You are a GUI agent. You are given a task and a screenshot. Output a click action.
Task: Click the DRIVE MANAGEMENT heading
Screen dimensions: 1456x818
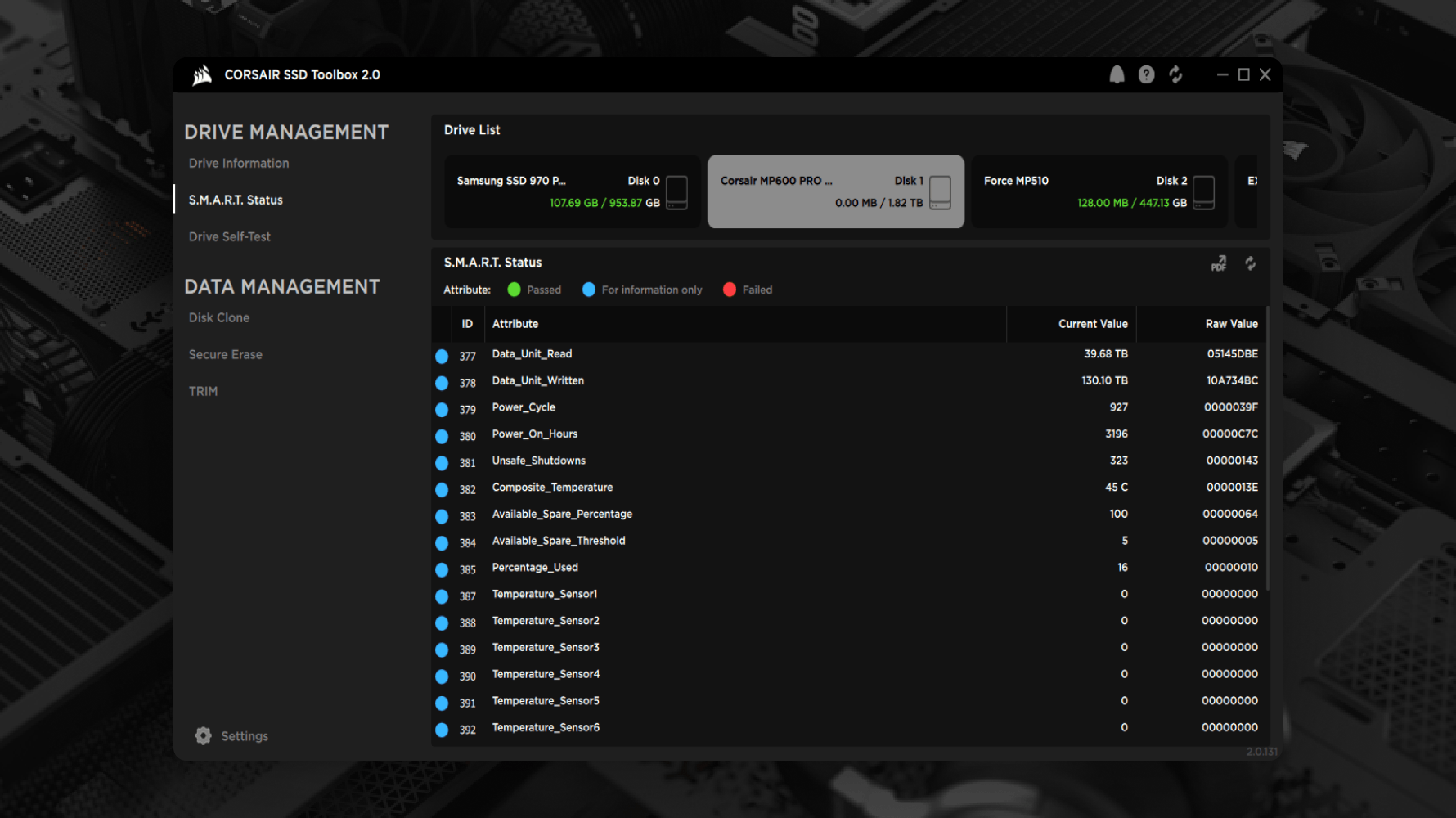click(x=286, y=132)
